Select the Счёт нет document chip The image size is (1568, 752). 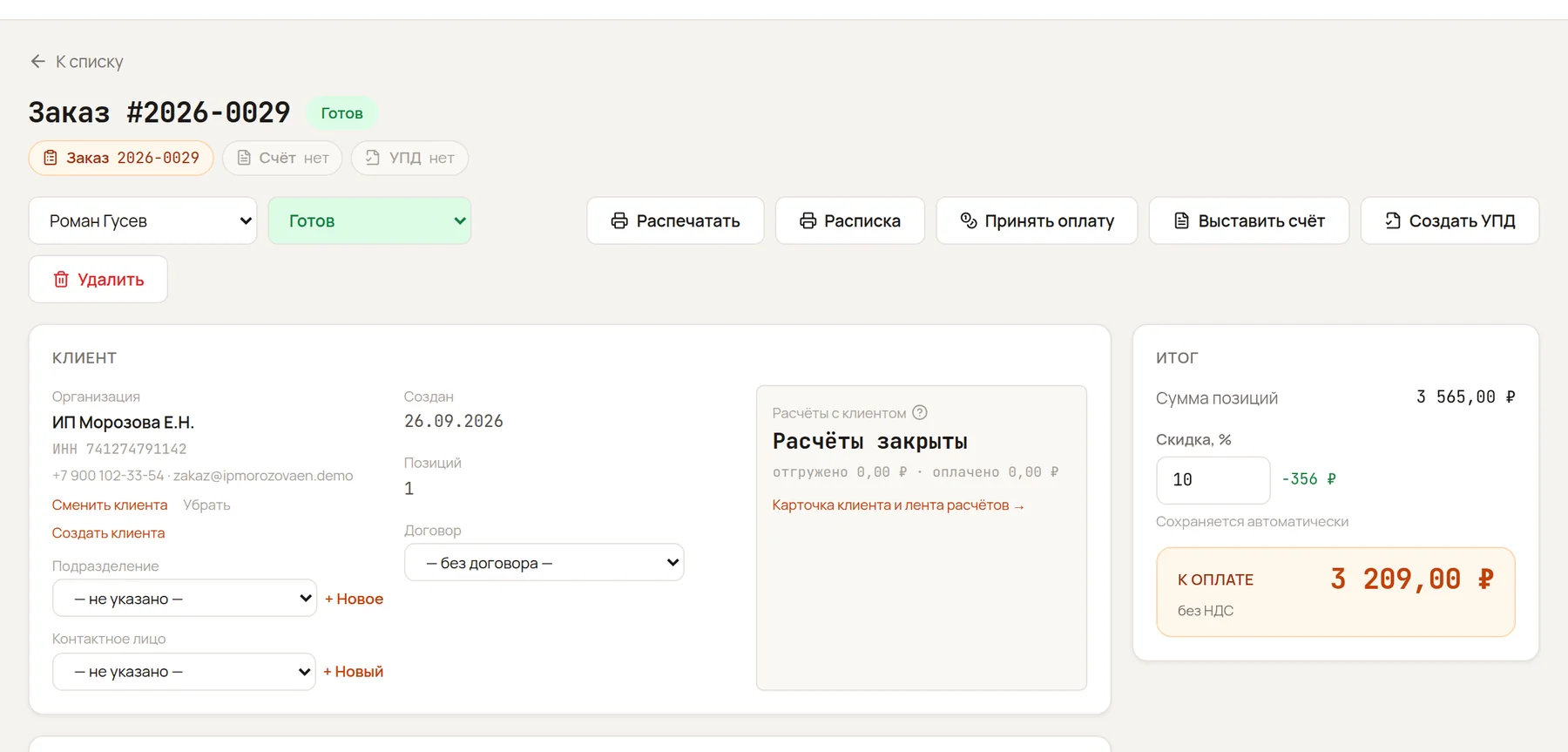pos(282,158)
